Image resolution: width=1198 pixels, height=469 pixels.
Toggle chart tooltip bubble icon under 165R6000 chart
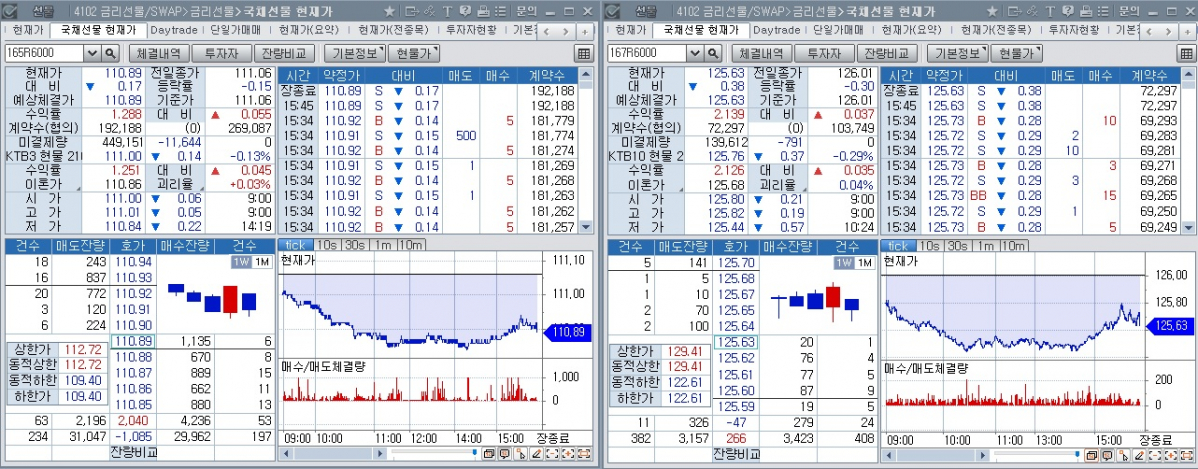pos(505,453)
